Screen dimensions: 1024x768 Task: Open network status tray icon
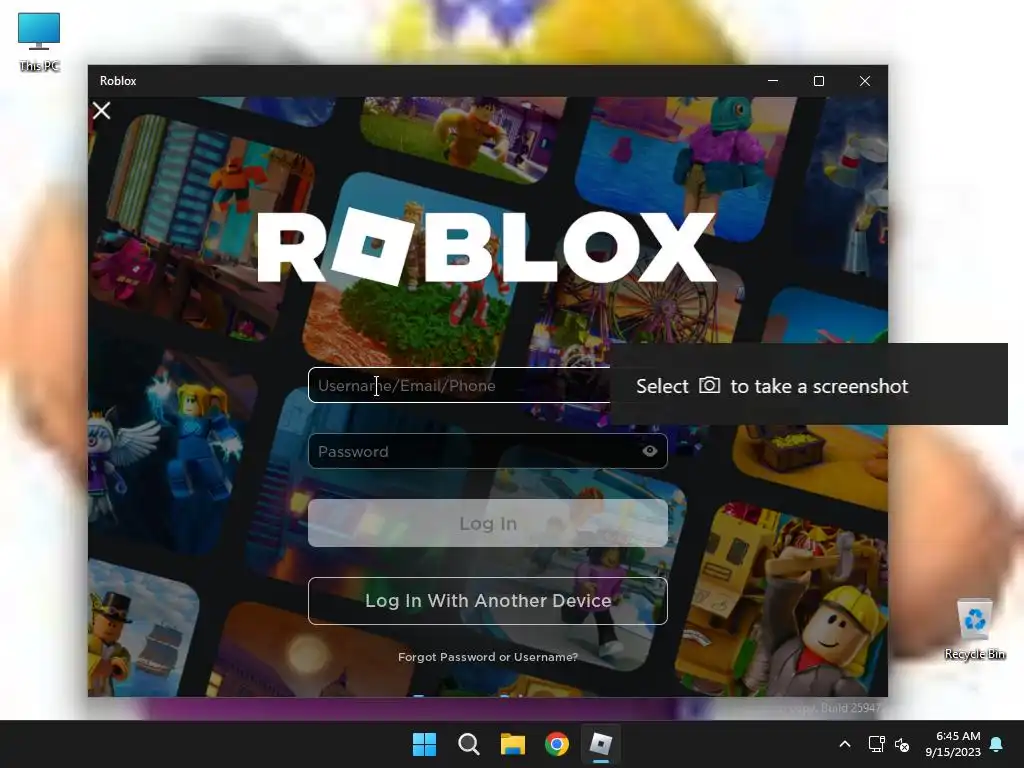[x=876, y=744]
